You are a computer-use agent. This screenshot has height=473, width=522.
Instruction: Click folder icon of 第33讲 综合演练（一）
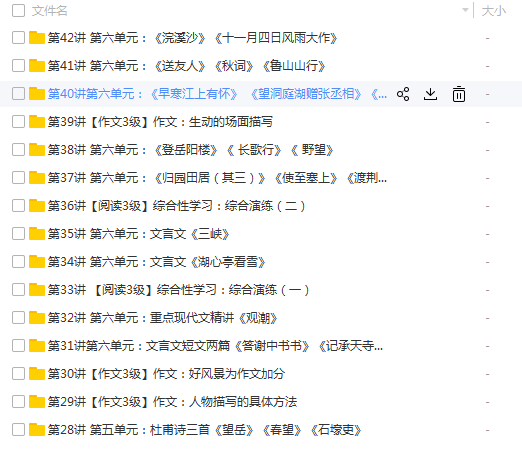coord(37,290)
